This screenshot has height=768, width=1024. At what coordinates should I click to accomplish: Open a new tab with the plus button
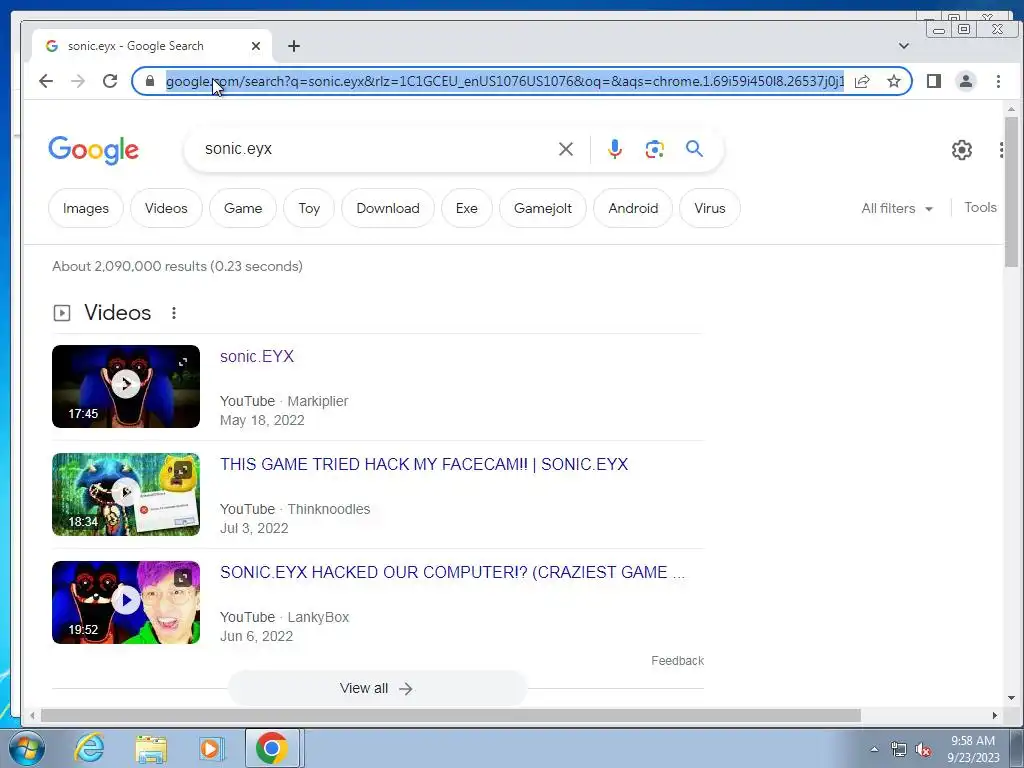tap(294, 46)
